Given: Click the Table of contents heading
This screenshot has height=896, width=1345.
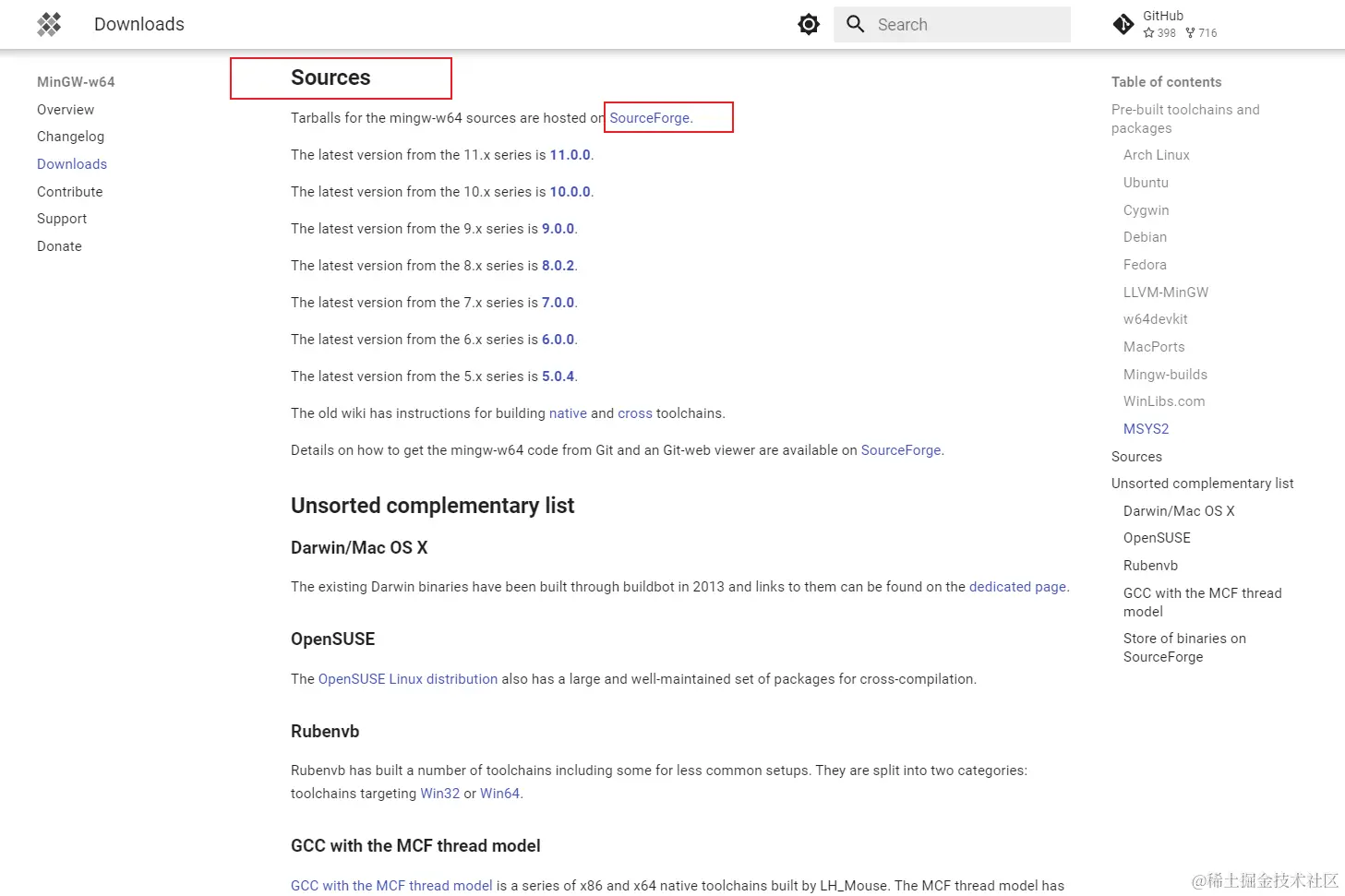Looking at the screenshot, I should [x=1166, y=82].
